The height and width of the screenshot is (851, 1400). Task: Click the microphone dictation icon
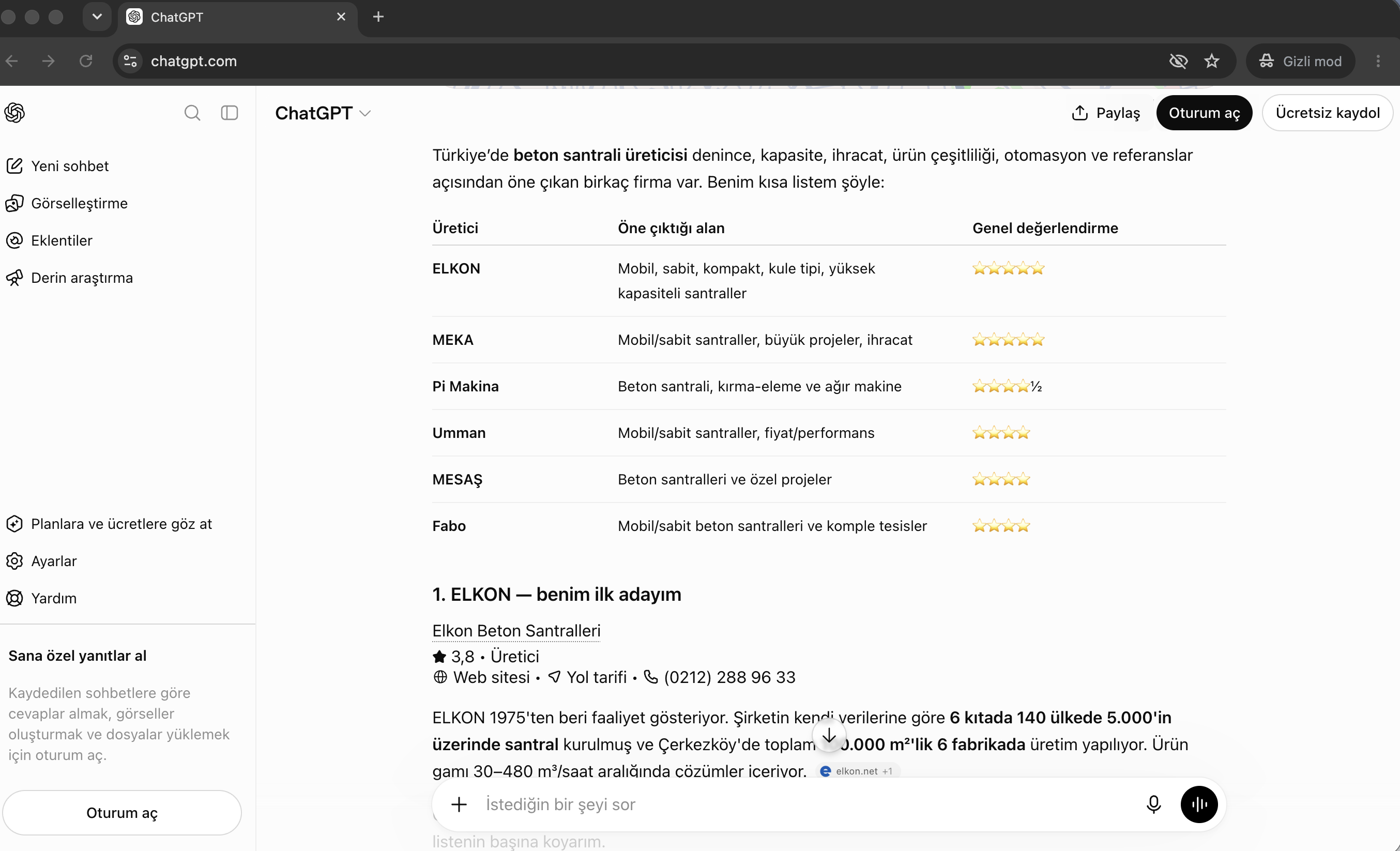1153,804
